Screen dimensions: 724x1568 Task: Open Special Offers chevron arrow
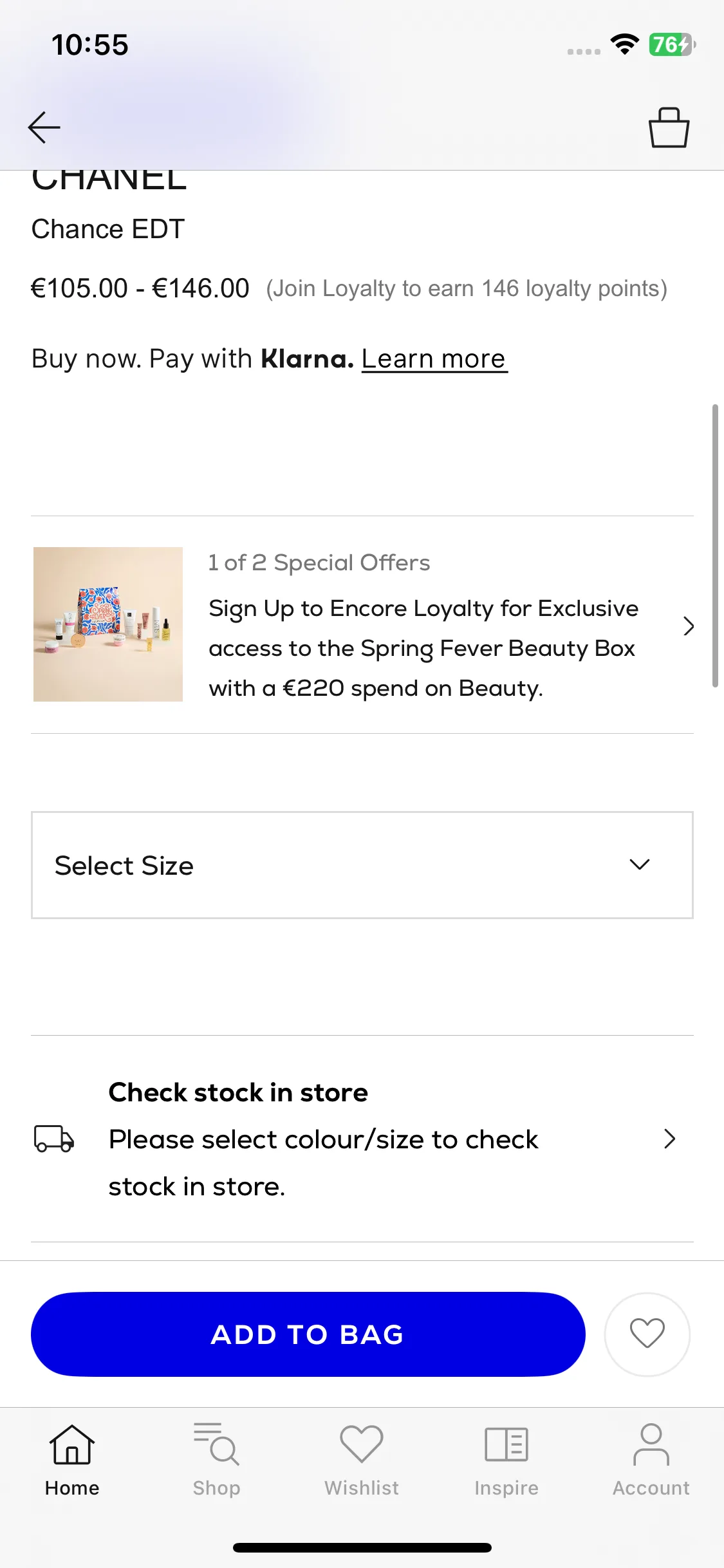689,626
